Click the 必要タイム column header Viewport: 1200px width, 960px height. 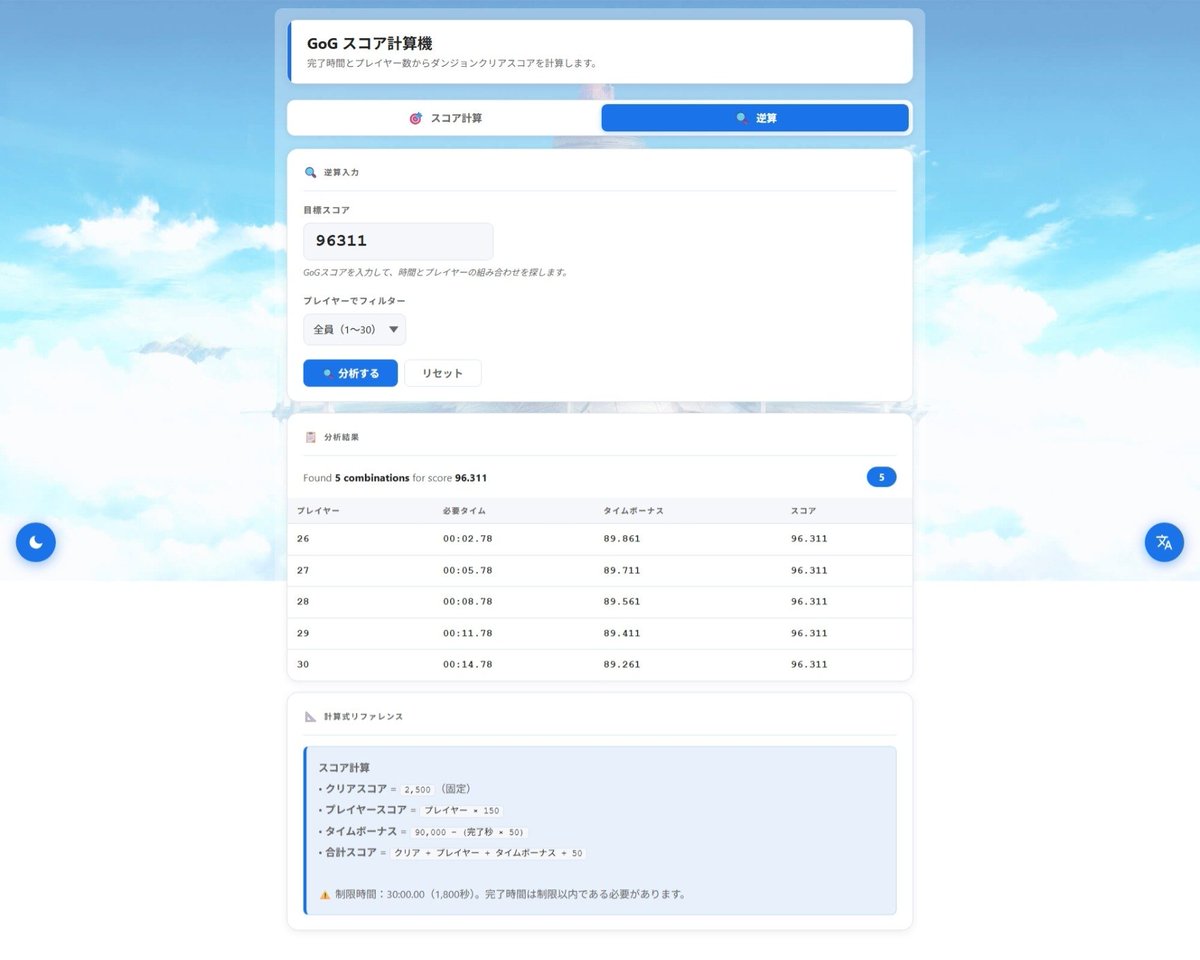pyautogui.click(x=465, y=511)
